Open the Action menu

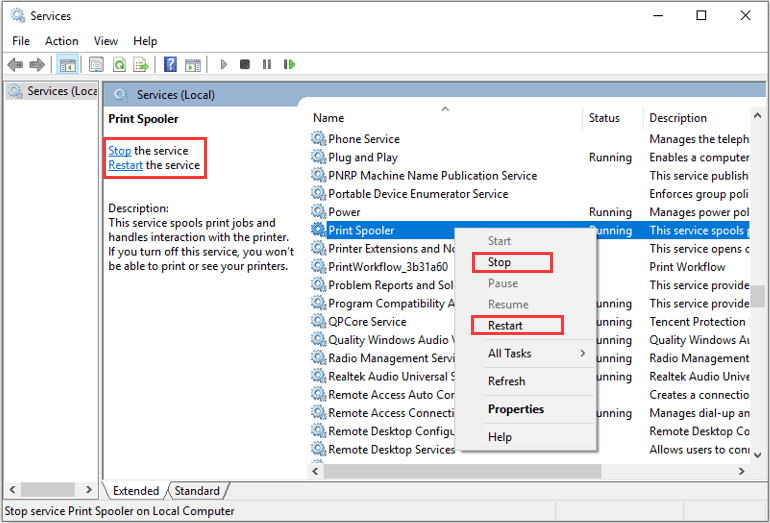[x=61, y=41]
